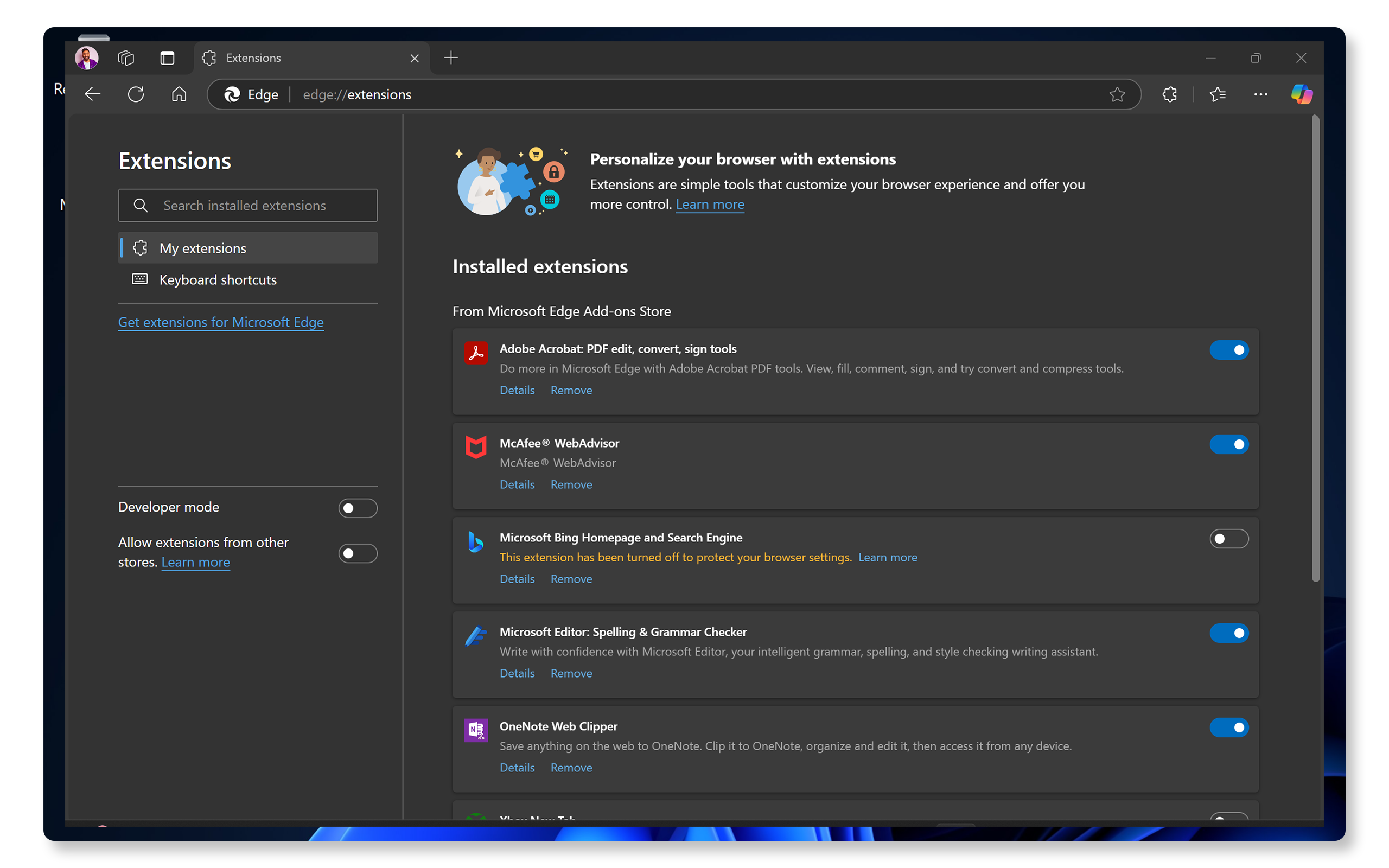Image resolution: width=1389 pixels, height=868 pixels.
Task: Focus the Search installed extensions field
Action: coord(248,206)
